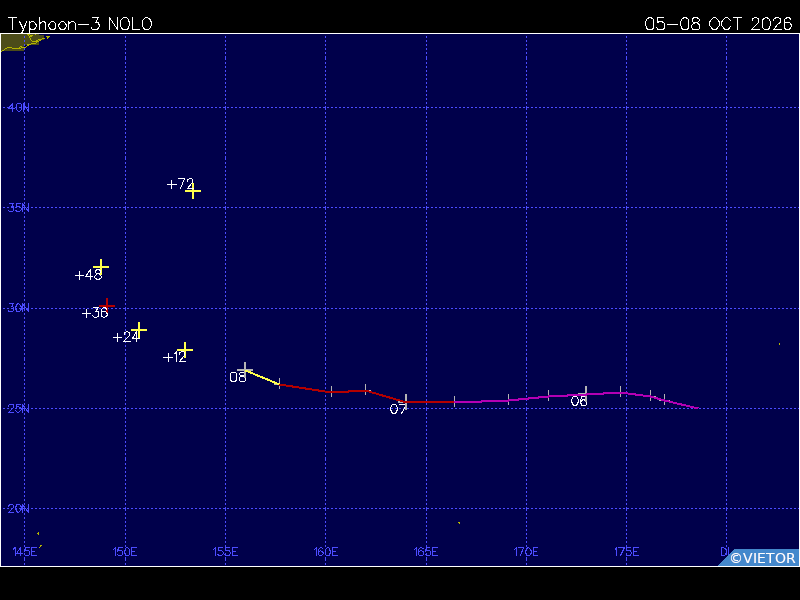Click the yellow +48 hour forecast cross
Viewport: 800px width, 600px height.
[101, 266]
